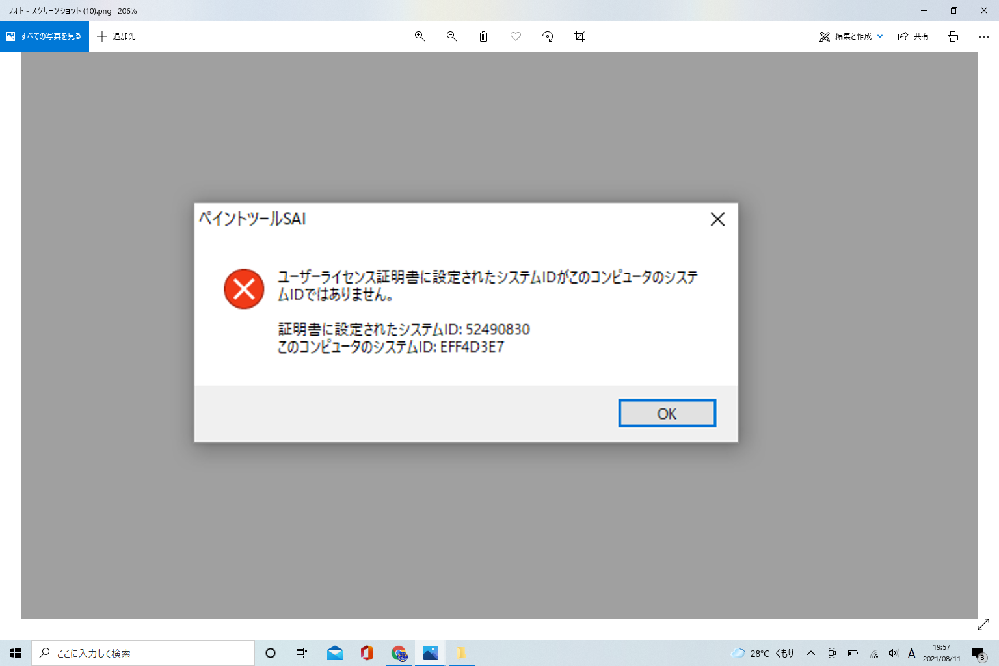Open network Wi-Fi tray icon

(x=873, y=653)
